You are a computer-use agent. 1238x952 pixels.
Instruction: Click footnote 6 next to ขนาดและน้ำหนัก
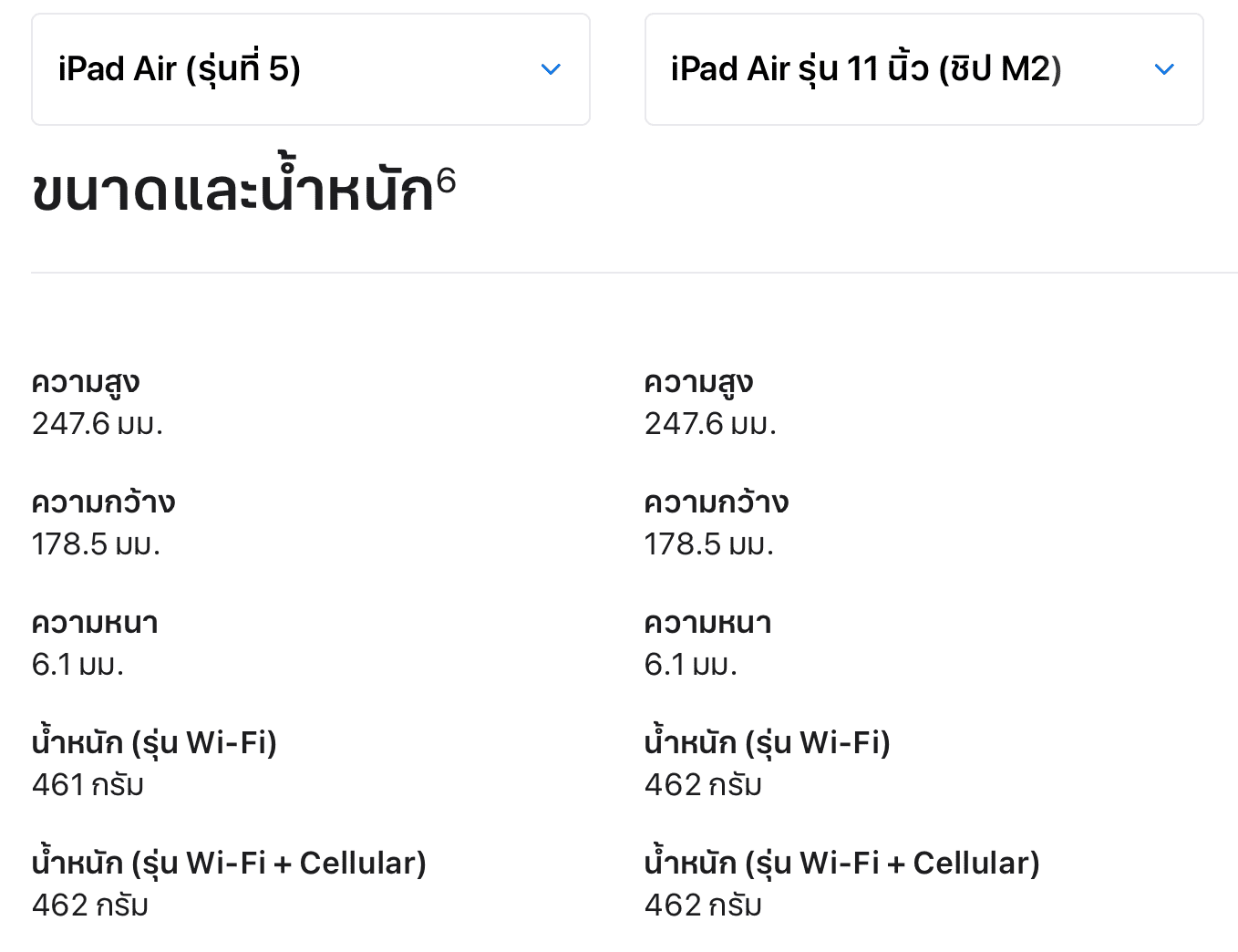point(446,181)
